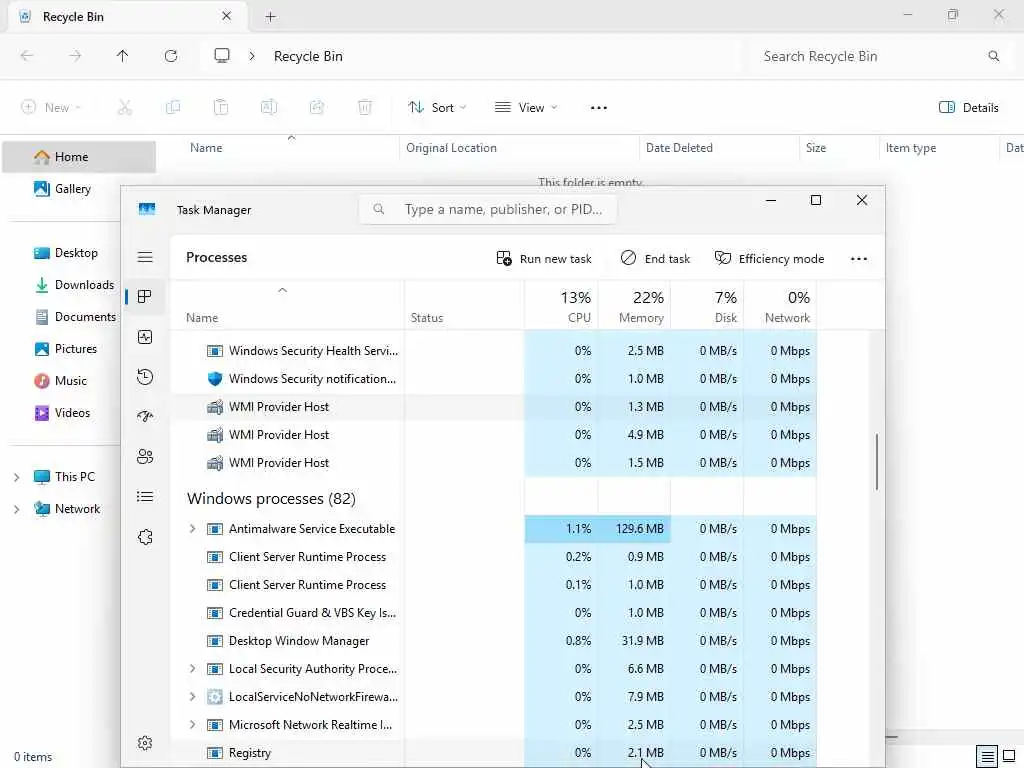Screen dimensions: 1024x768
Task: Go back in File Explorer
Action: coord(27,56)
